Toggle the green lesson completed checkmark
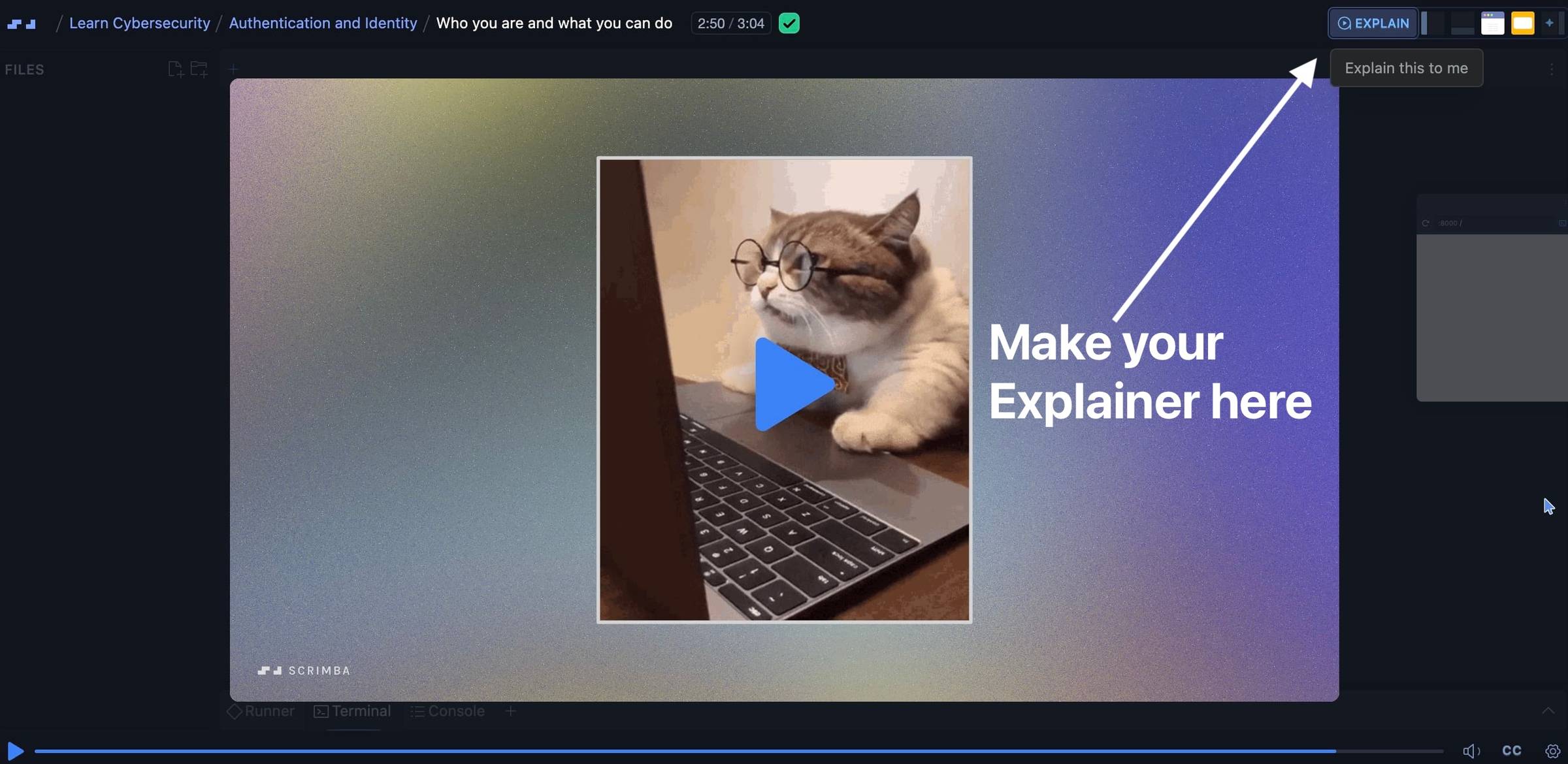This screenshot has width=1568, height=764. click(789, 24)
